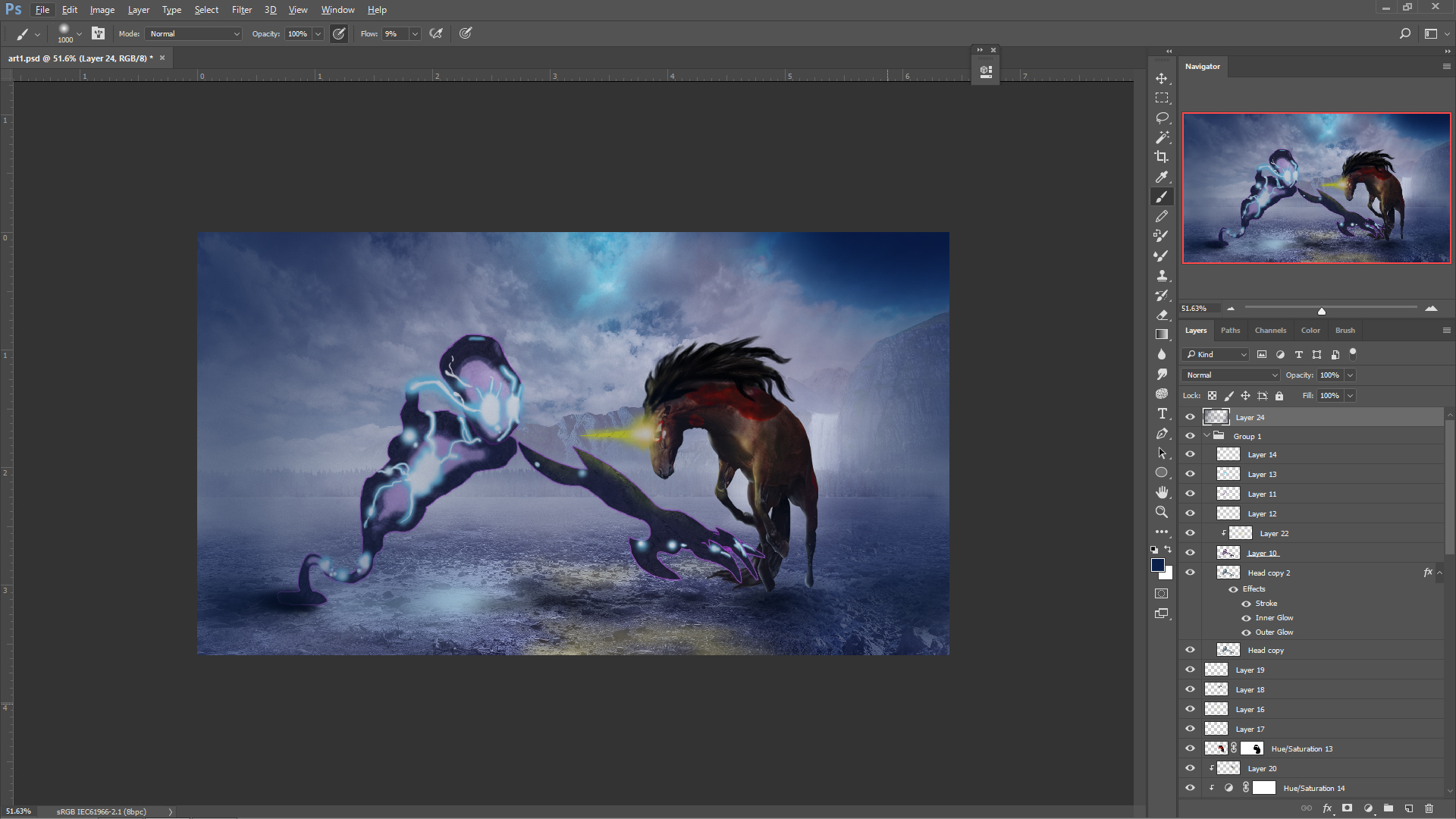
Task: Collapse Head copy 2 effects list
Action: [1439, 573]
